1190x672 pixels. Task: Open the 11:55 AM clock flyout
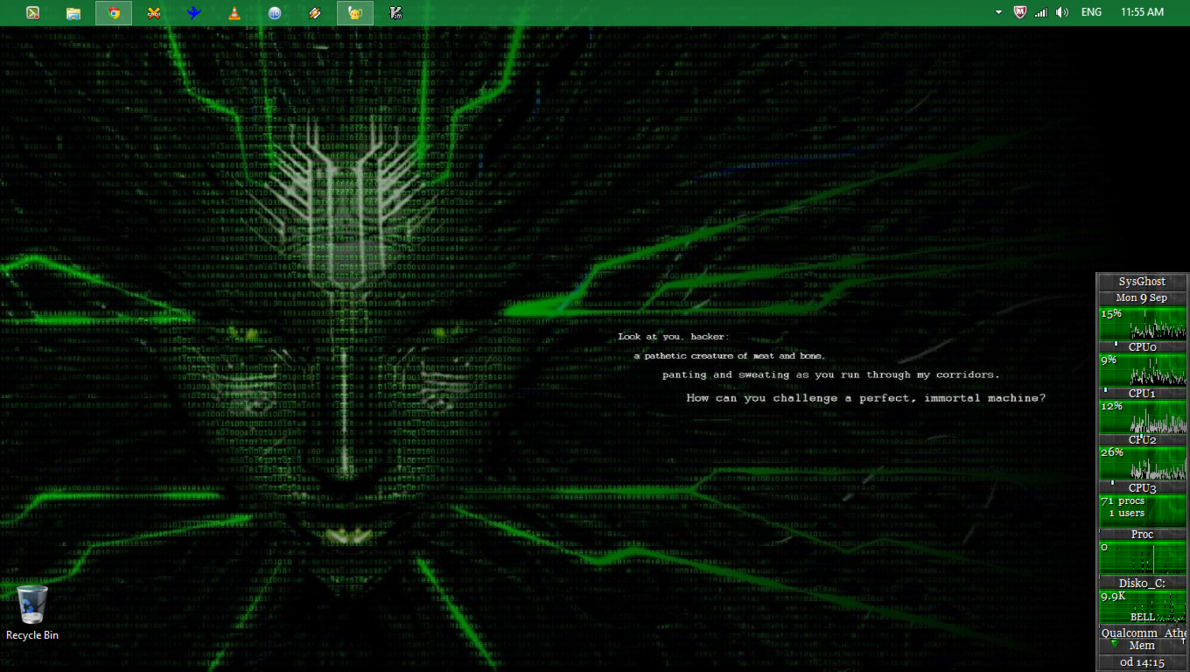(1142, 12)
